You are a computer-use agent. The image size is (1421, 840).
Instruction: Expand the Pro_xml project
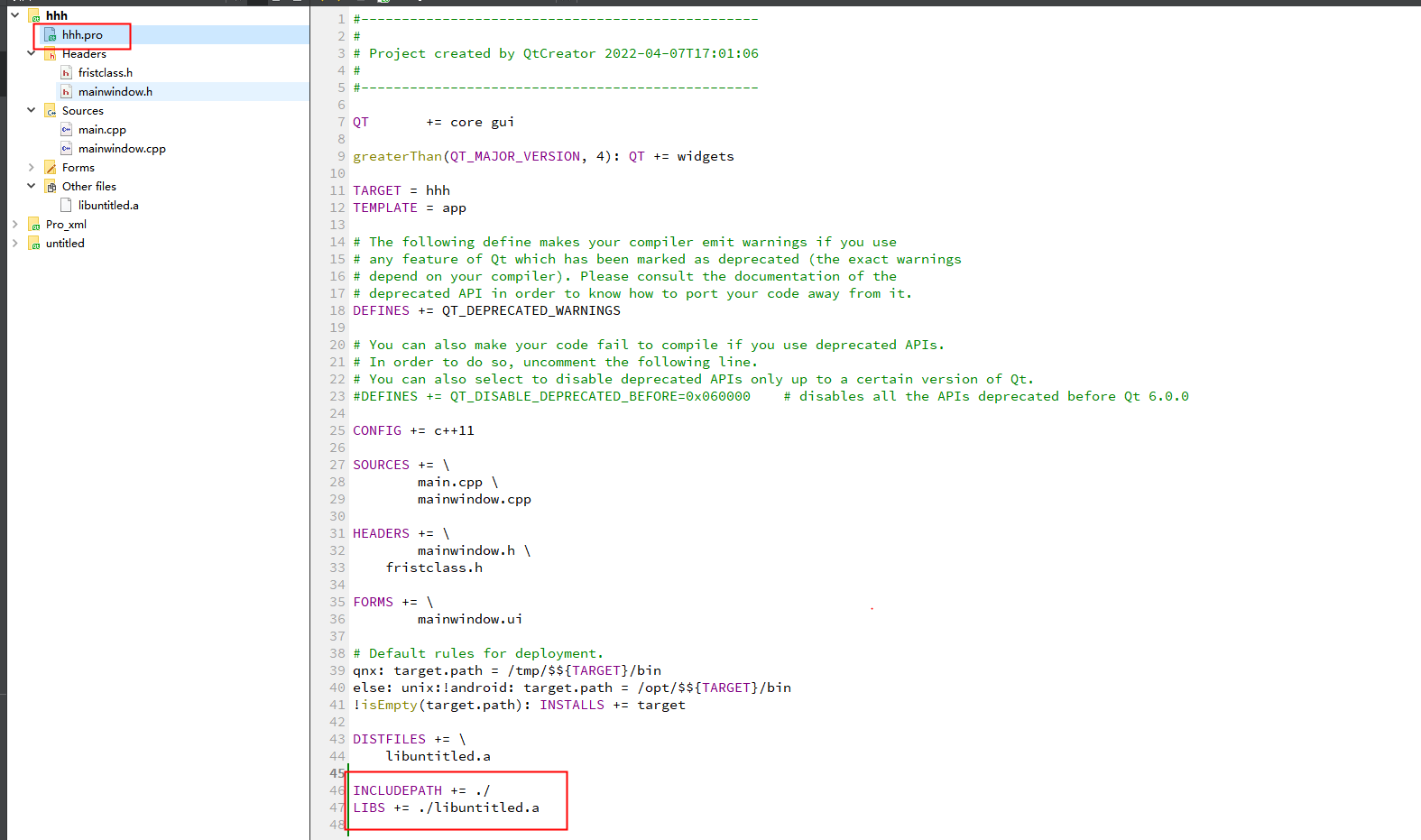14,224
